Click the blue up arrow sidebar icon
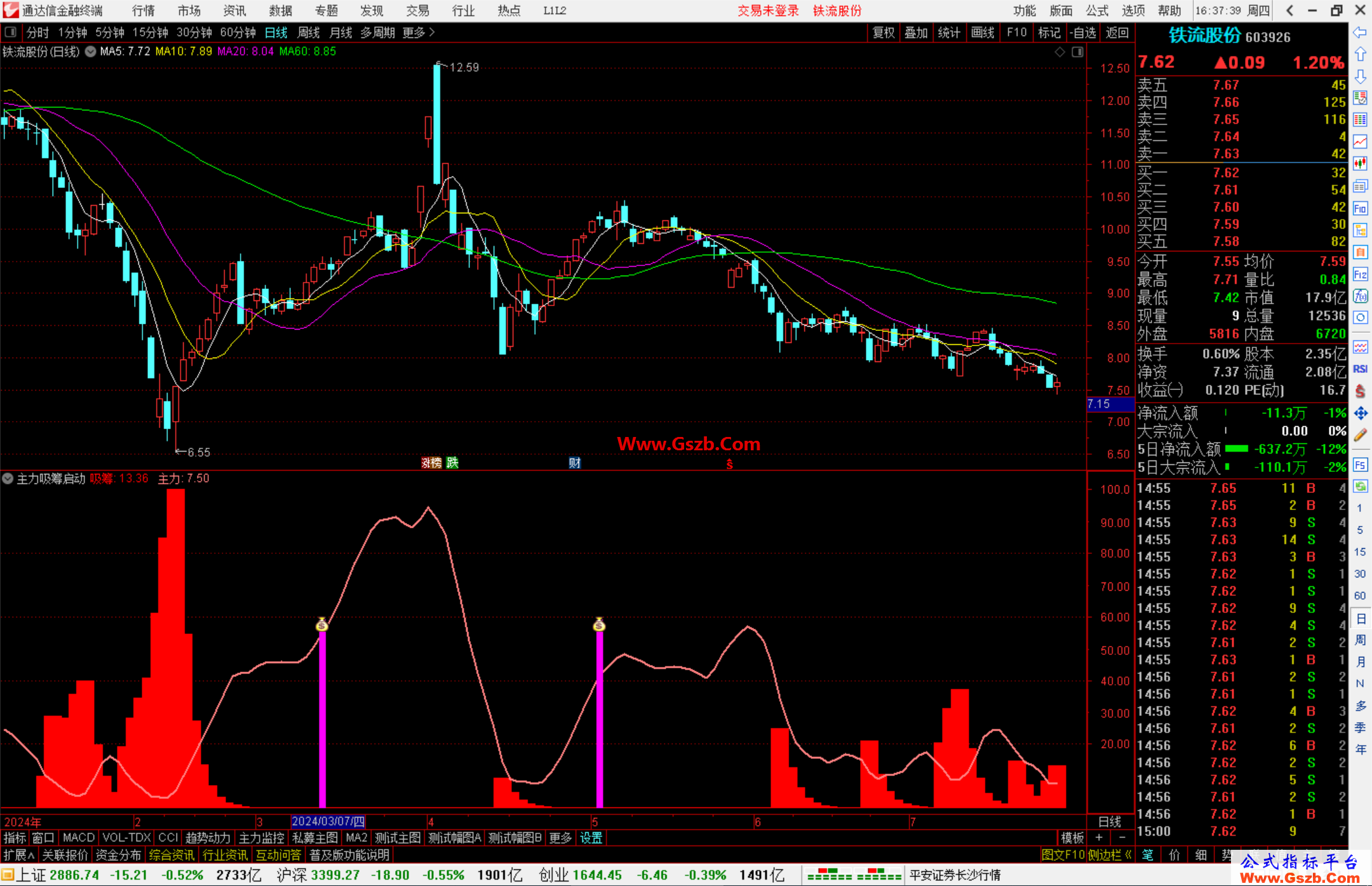 [1360, 54]
